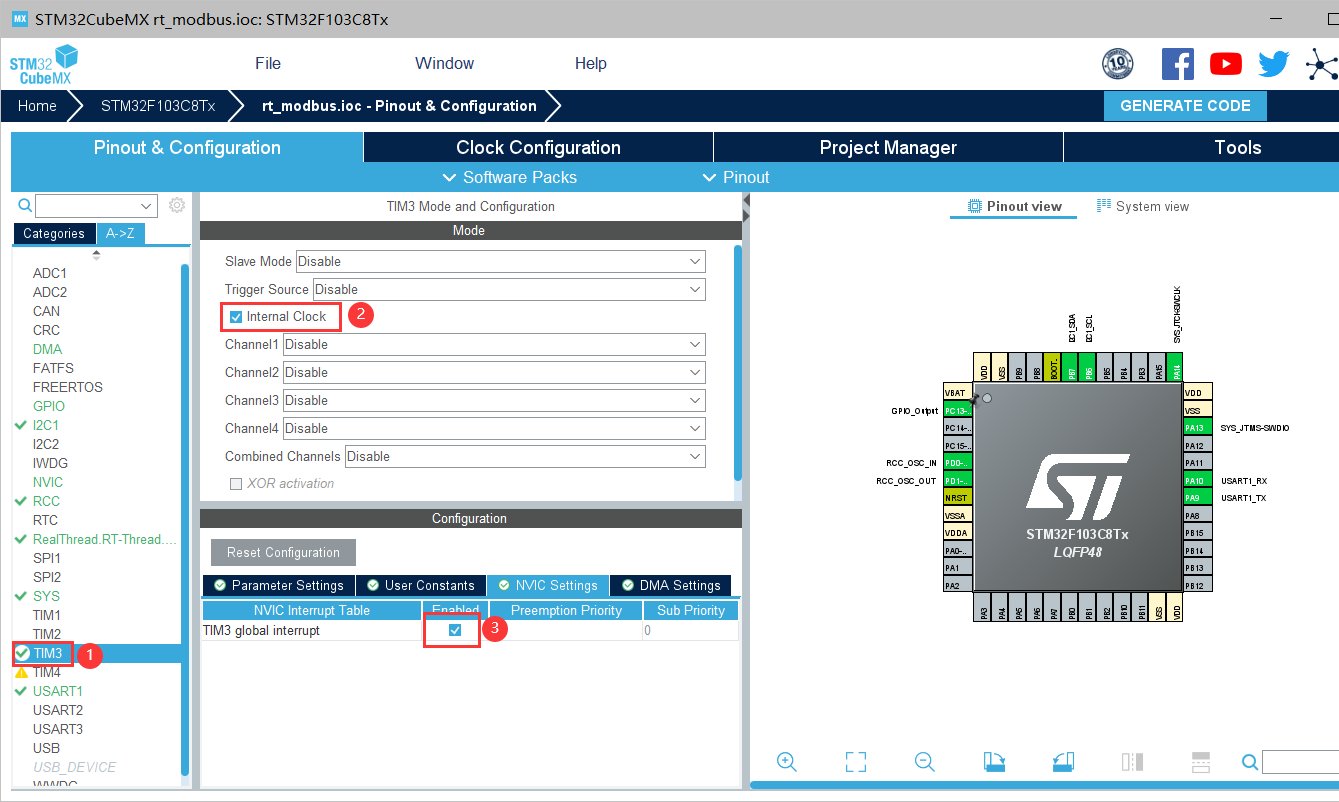Expand the Software Packs menu
Screen dimensions: 1339x802
[x=509, y=177]
